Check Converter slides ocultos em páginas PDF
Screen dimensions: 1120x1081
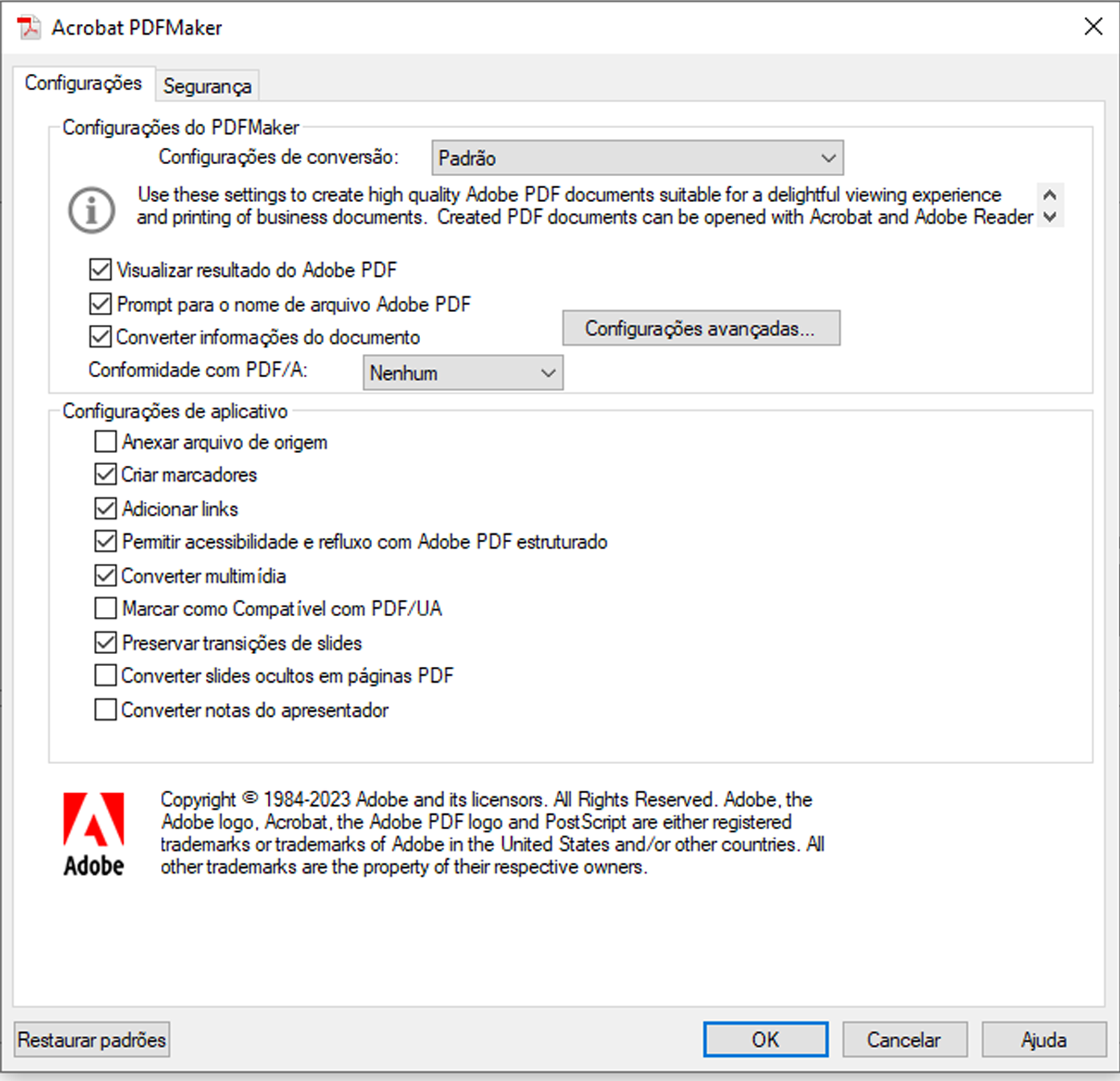click(105, 675)
